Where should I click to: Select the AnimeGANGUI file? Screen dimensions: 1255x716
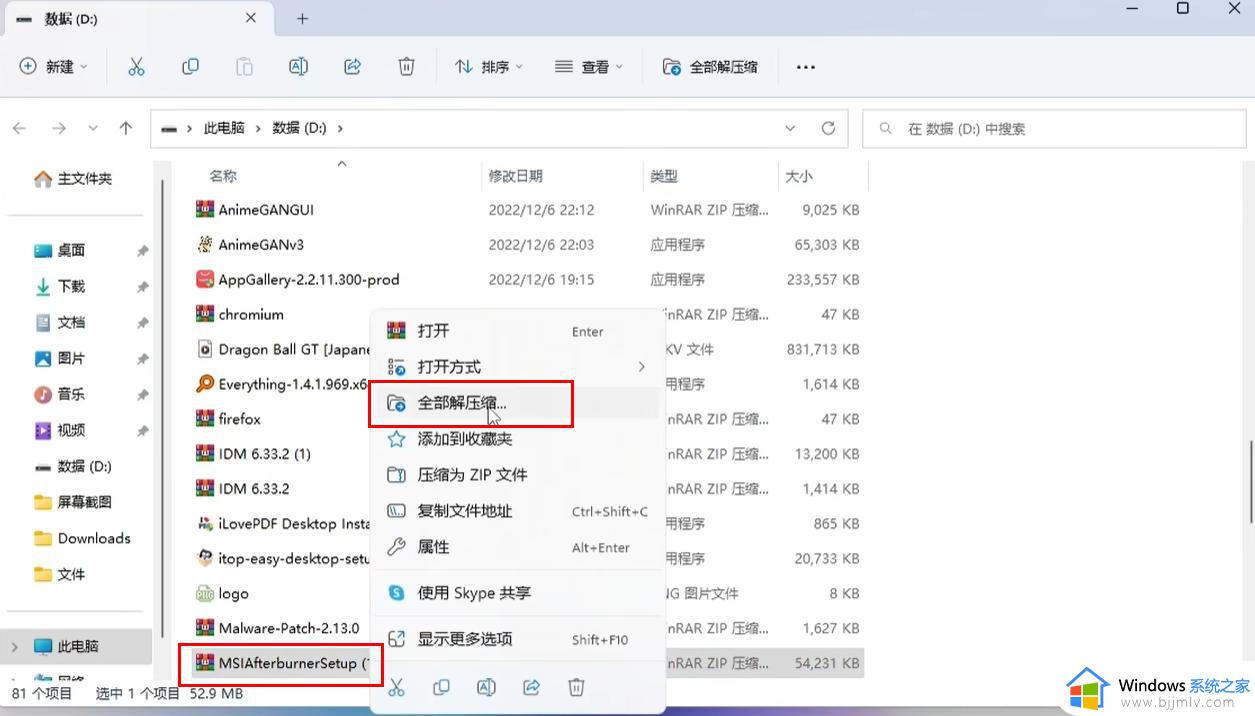(265, 210)
